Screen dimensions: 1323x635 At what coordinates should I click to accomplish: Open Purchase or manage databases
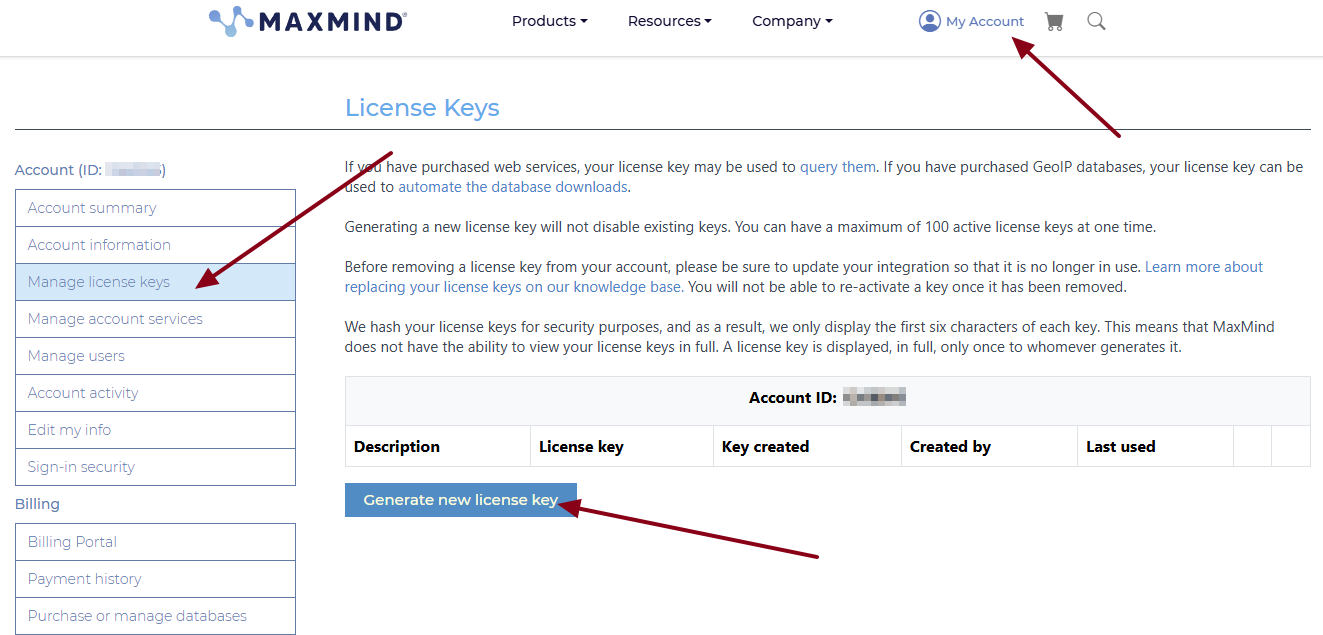point(155,616)
